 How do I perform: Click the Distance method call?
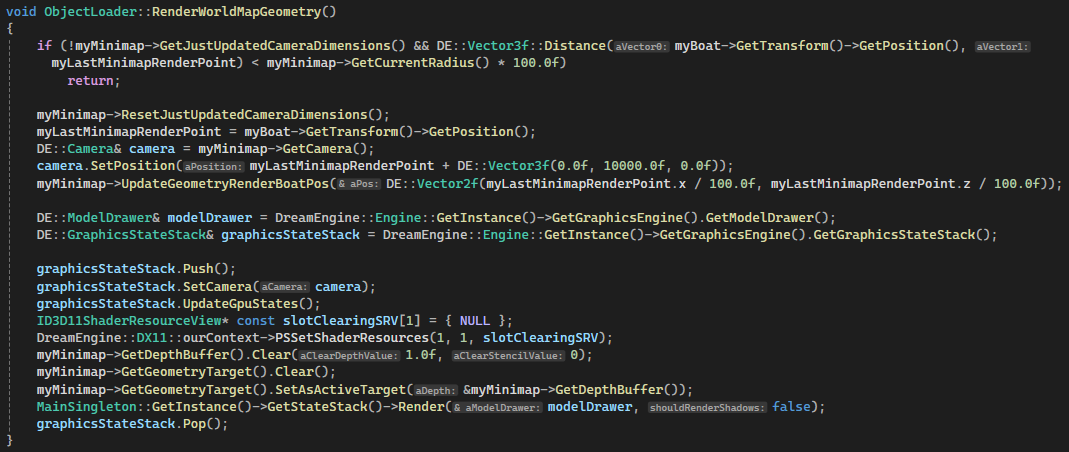click(574, 46)
